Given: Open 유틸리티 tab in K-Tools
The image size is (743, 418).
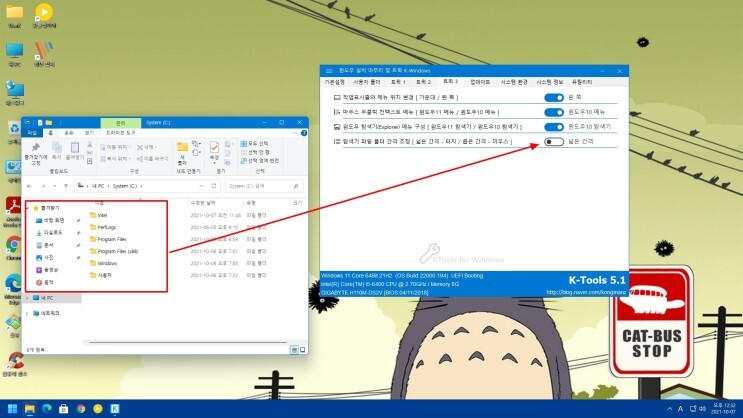Looking at the screenshot, I should tap(582, 82).
